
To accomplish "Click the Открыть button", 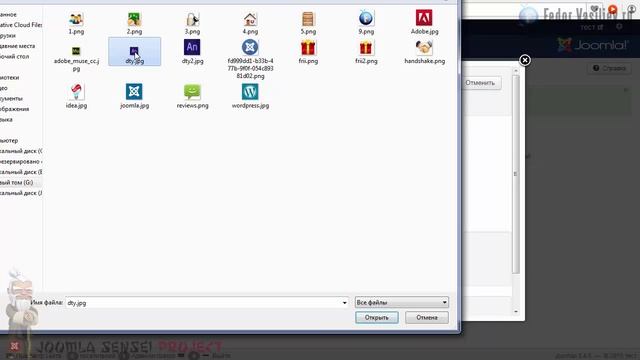I will (x=377, y=318).
